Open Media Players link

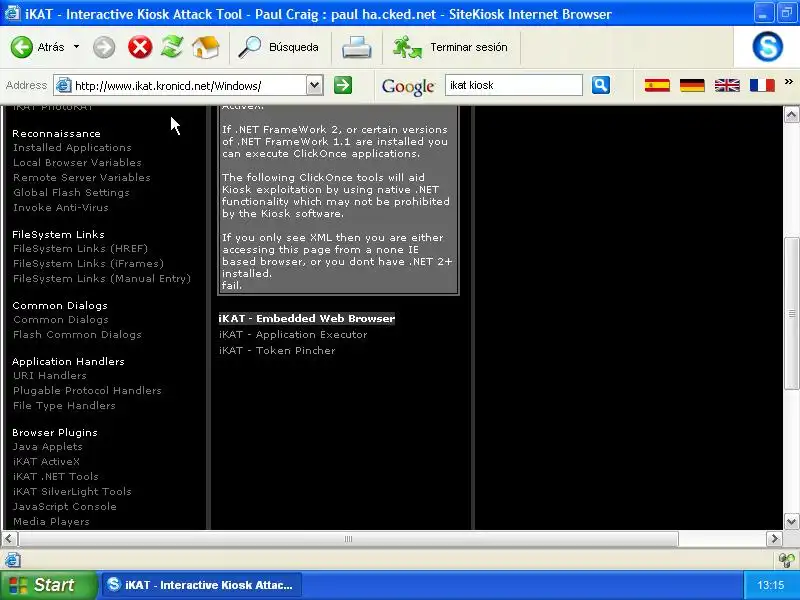(52, 521)
